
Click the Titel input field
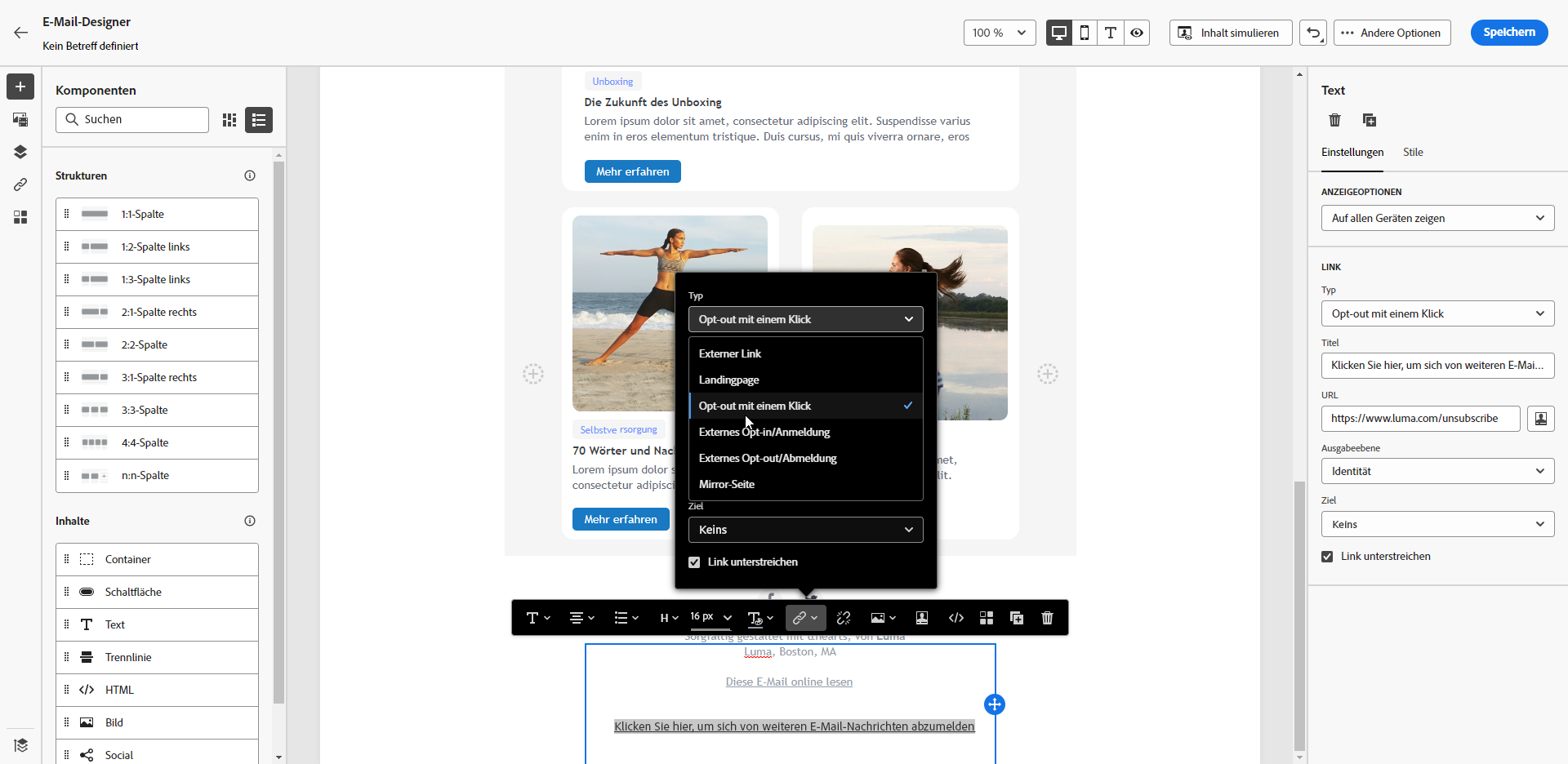coord(1437,366)
